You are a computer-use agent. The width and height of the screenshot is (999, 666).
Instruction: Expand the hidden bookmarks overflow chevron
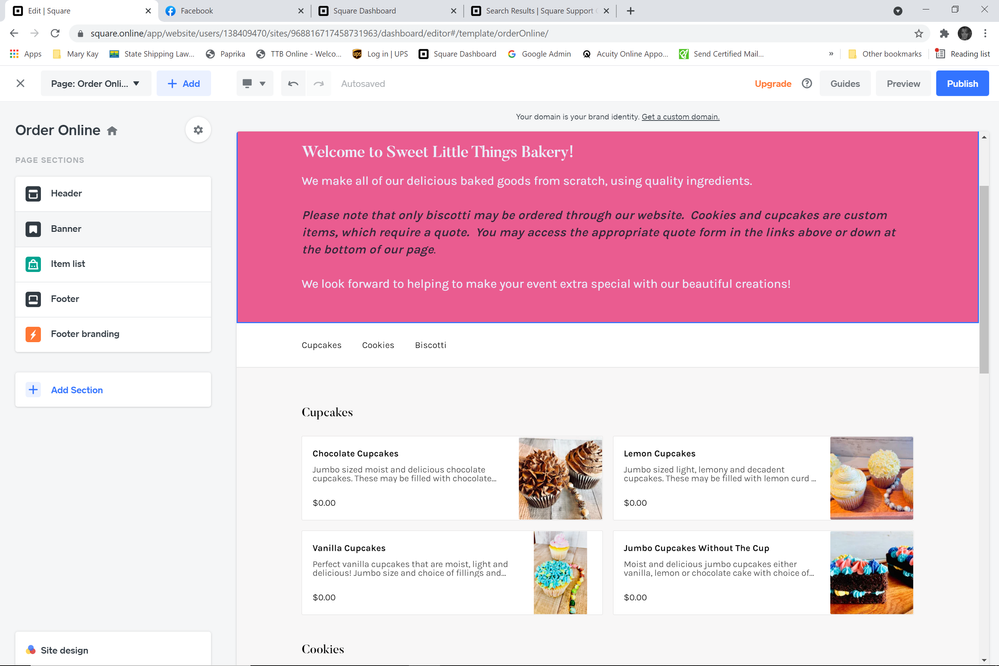(x=831, y=54)
